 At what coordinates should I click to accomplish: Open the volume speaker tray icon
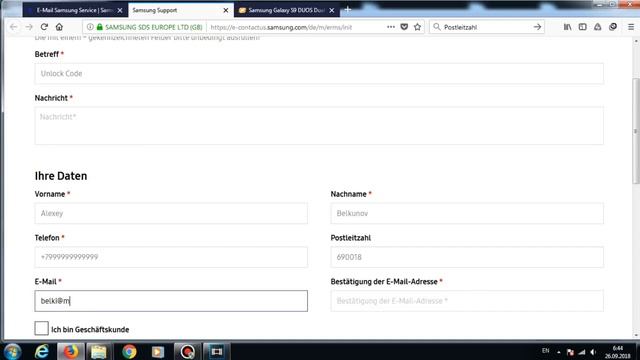(x=593, y=352)
